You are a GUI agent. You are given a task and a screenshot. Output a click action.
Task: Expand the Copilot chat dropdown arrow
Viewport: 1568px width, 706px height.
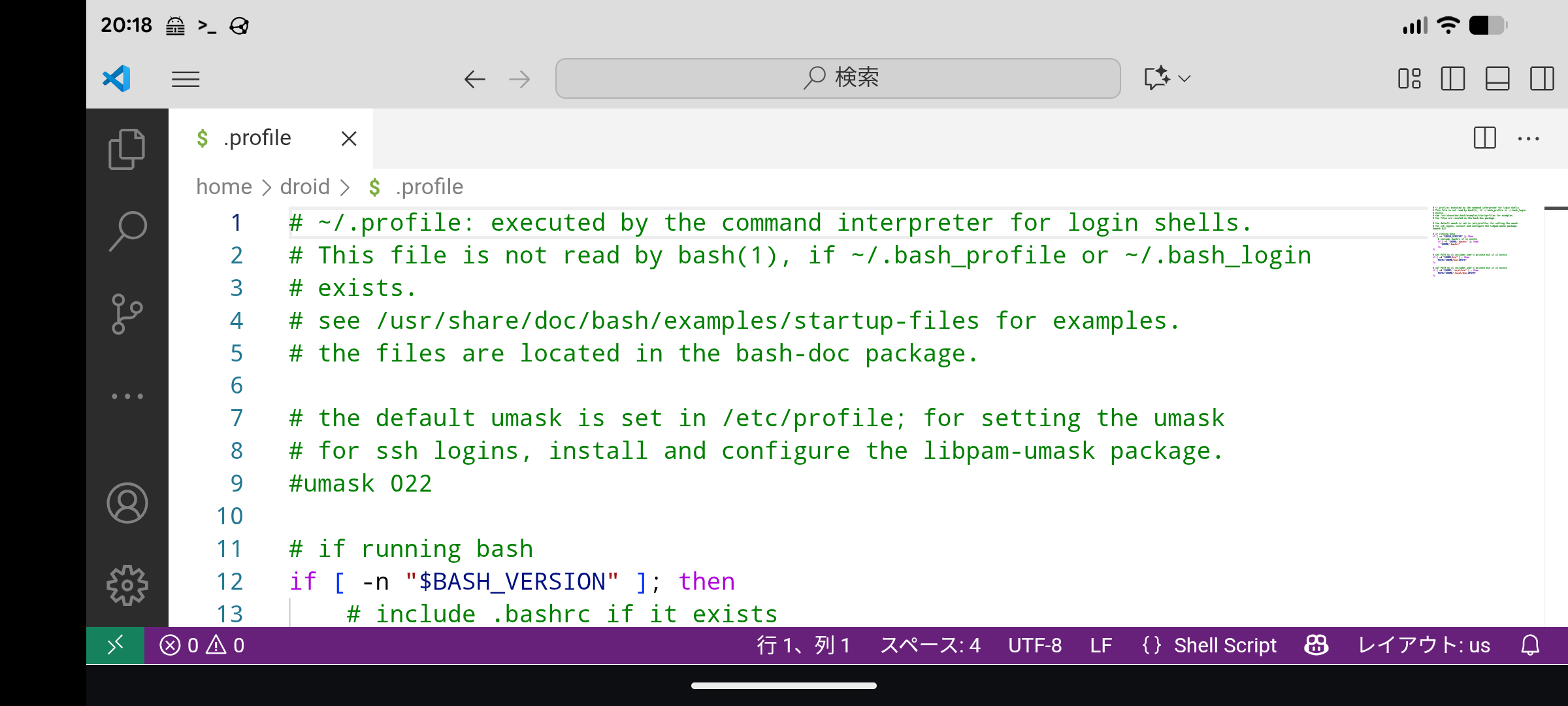tap(1184, 78)
